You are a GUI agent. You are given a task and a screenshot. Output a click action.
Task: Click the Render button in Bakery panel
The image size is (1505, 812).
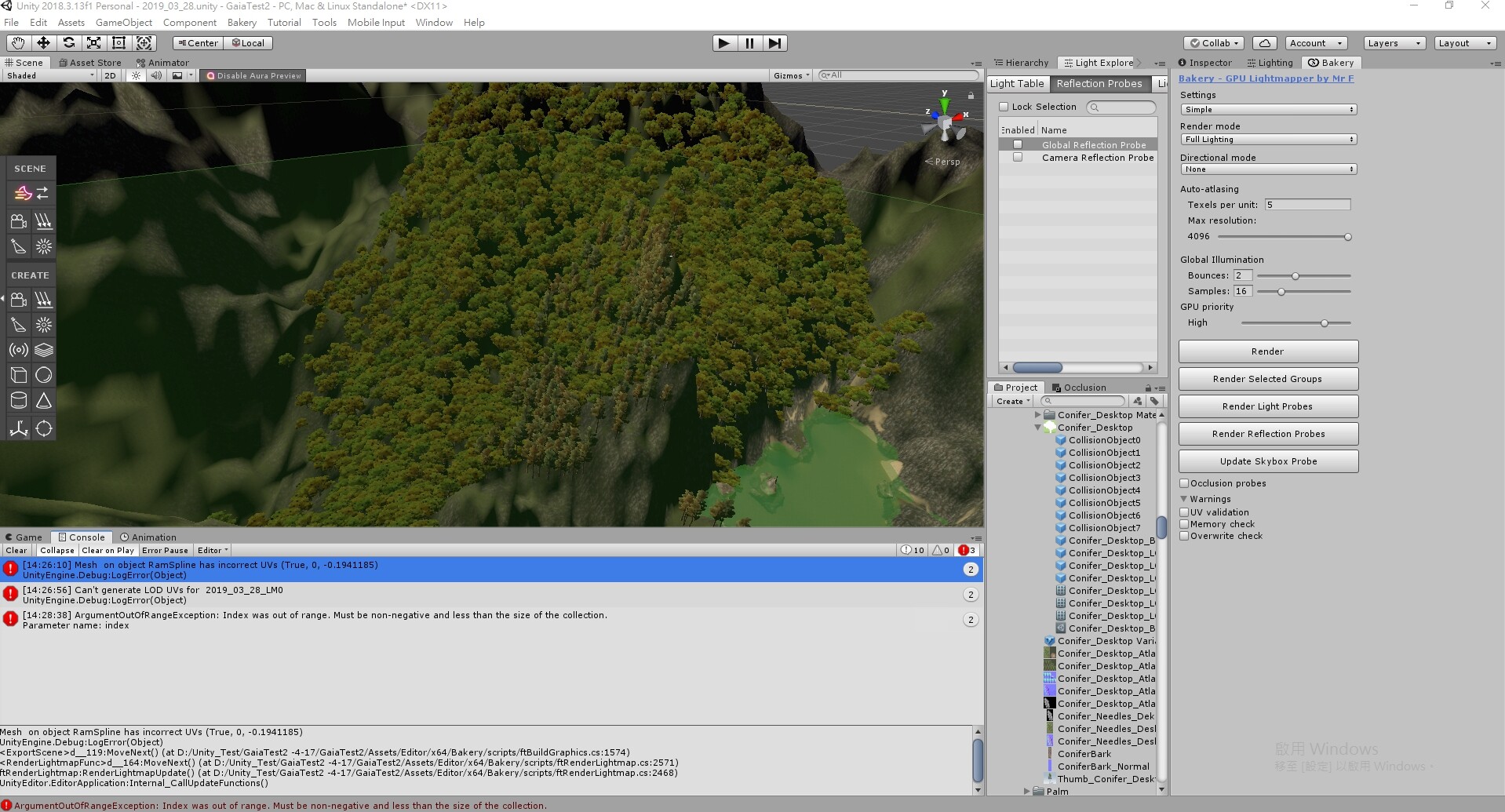[x=1267, y=351]
